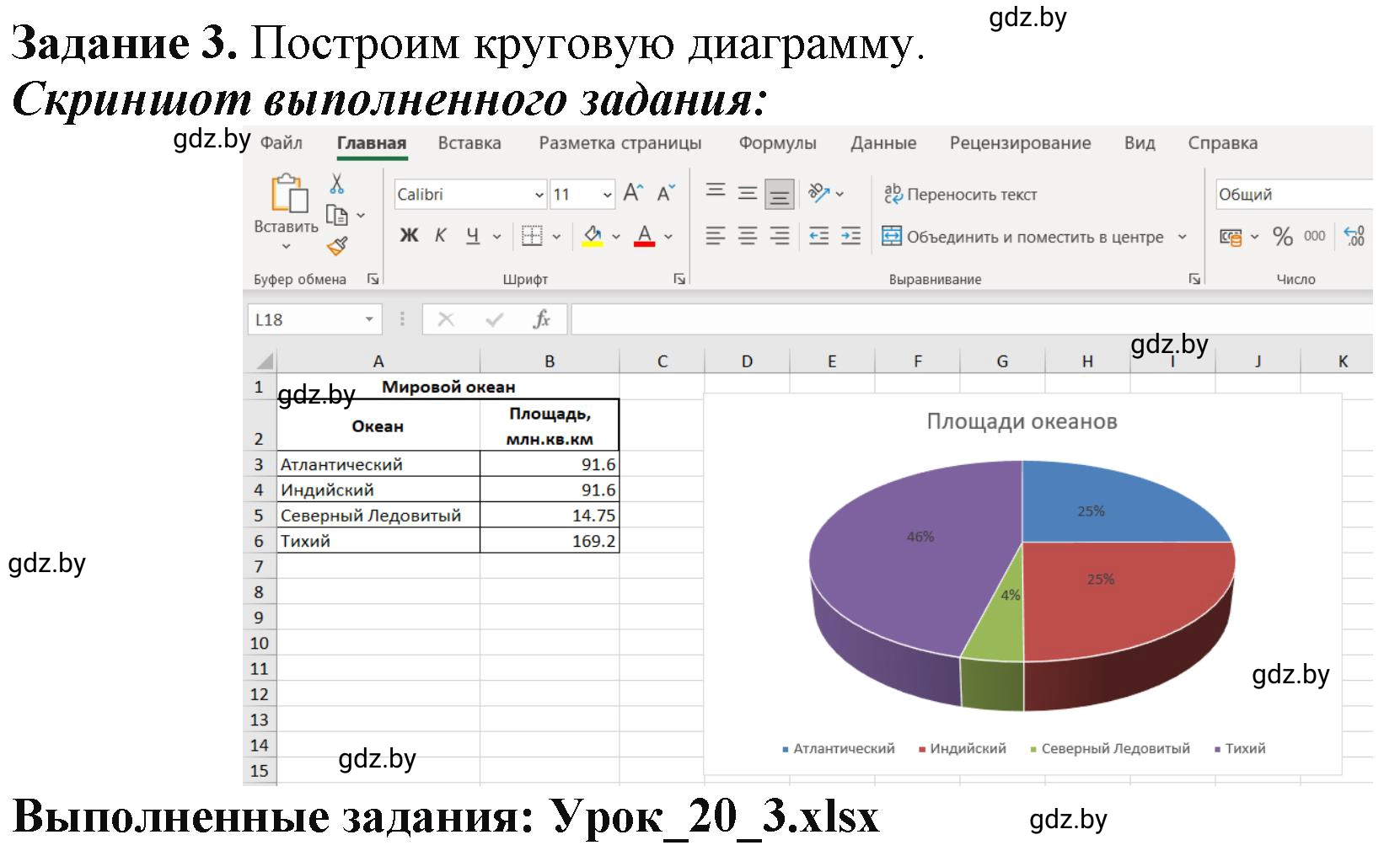Align text to bottom
Image resolution: width=1400 pixels, height=856 pixels.
780,195
